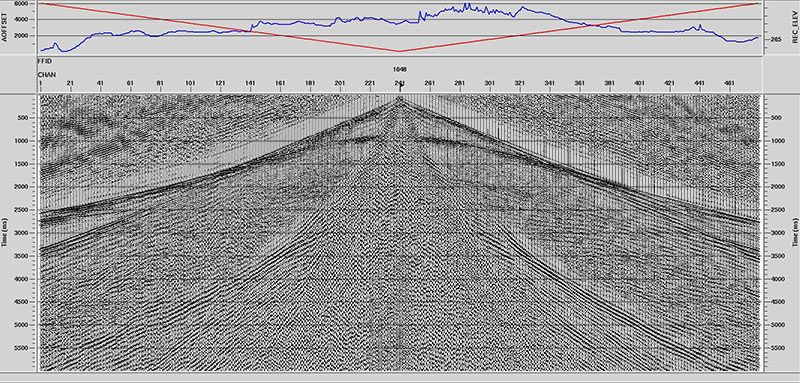Viewport: 800px width, 383px height.
Task: Click channel label 361
Action: [580, 83]
